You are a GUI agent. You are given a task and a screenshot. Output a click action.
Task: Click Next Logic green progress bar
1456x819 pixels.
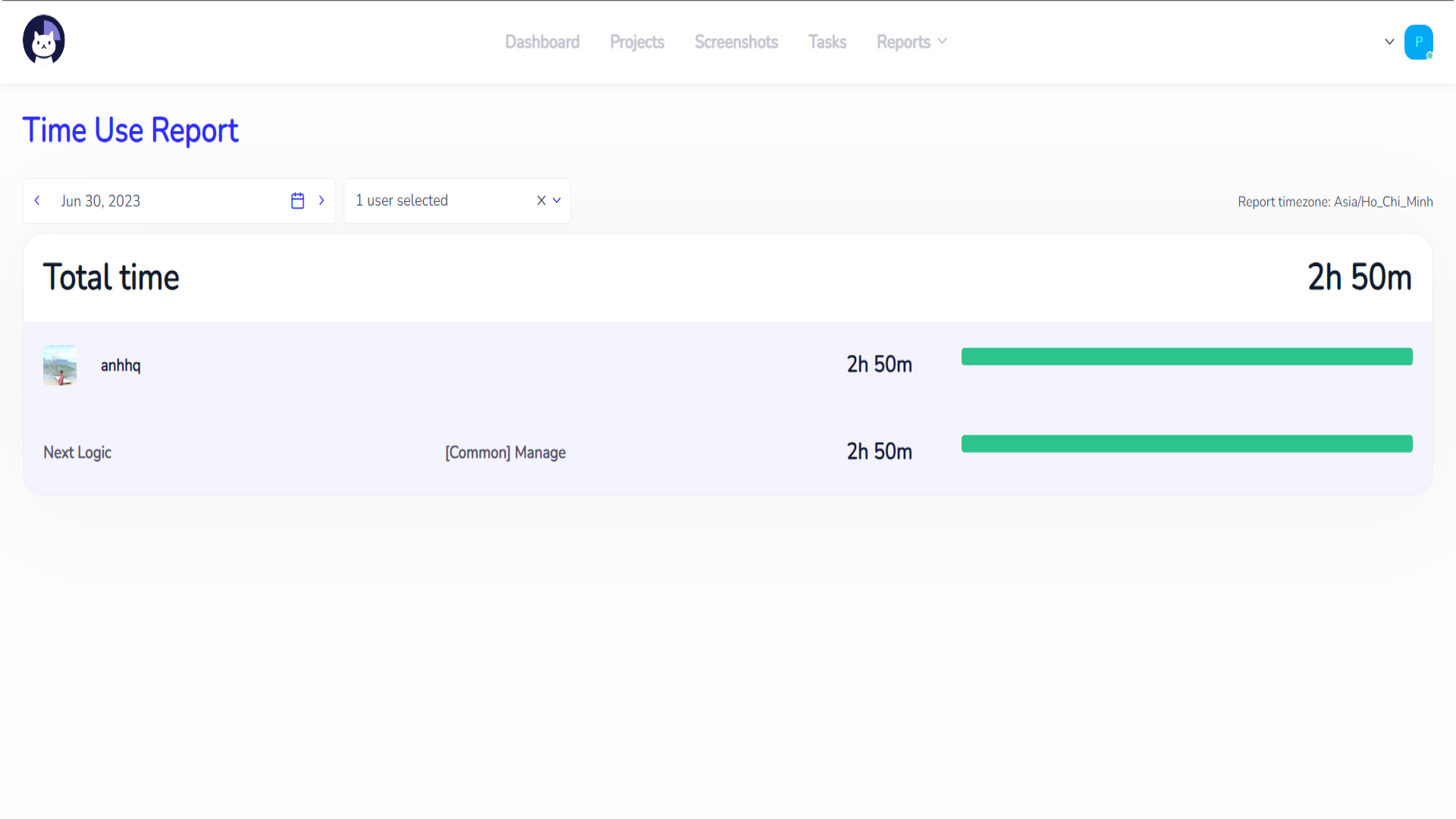[1187, 444]
